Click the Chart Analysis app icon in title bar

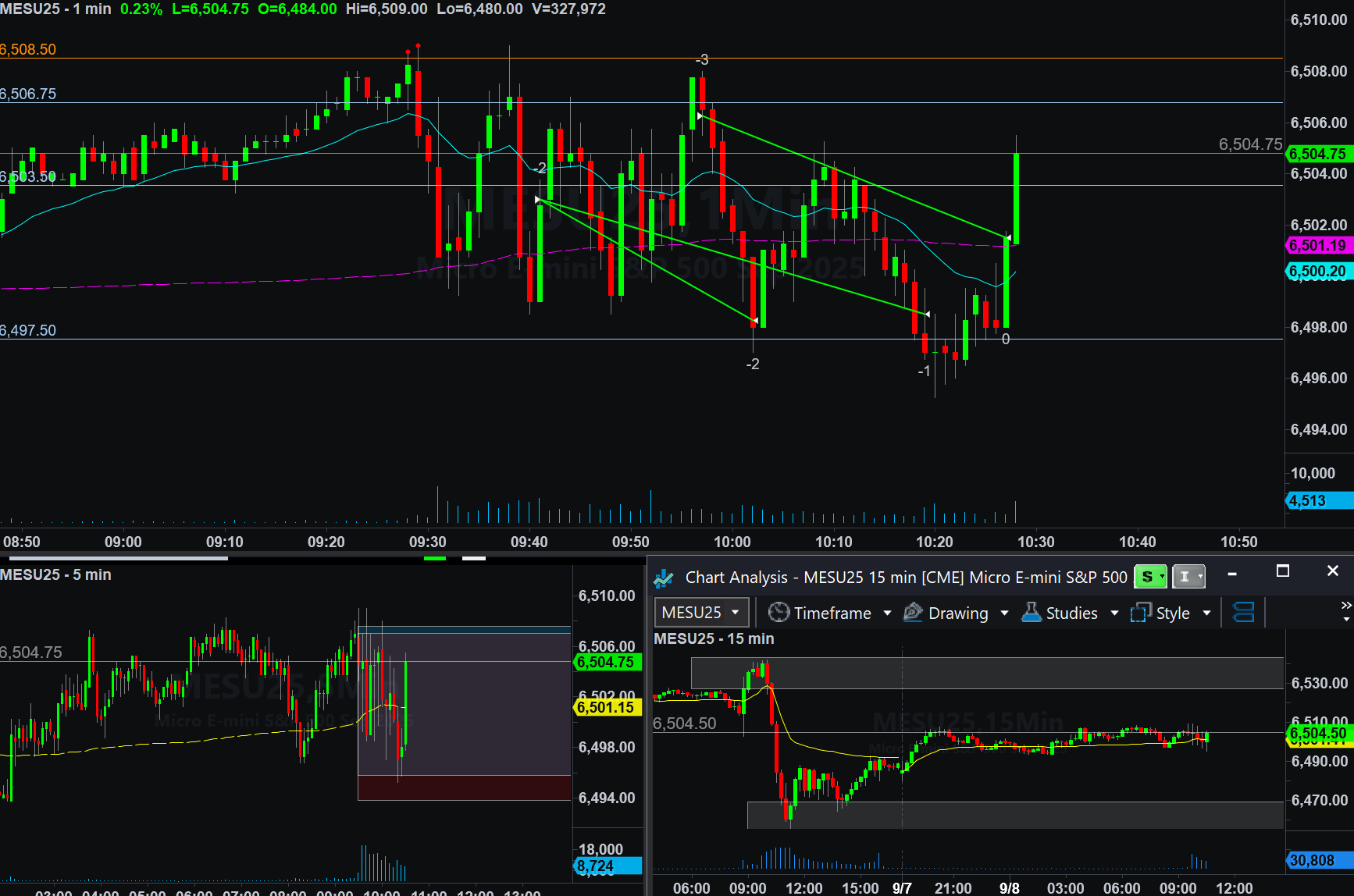click(x=664, y=578)
